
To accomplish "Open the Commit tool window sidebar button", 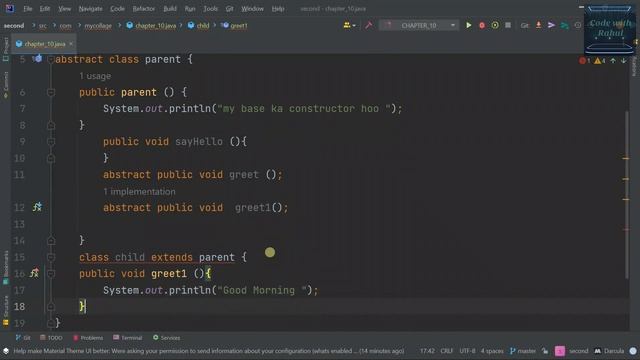I will coord(5,84).
